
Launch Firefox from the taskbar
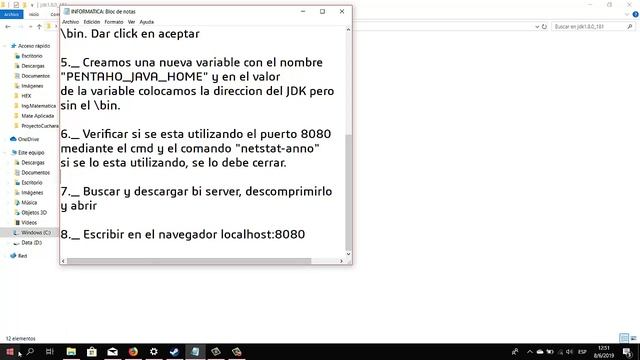133,351
